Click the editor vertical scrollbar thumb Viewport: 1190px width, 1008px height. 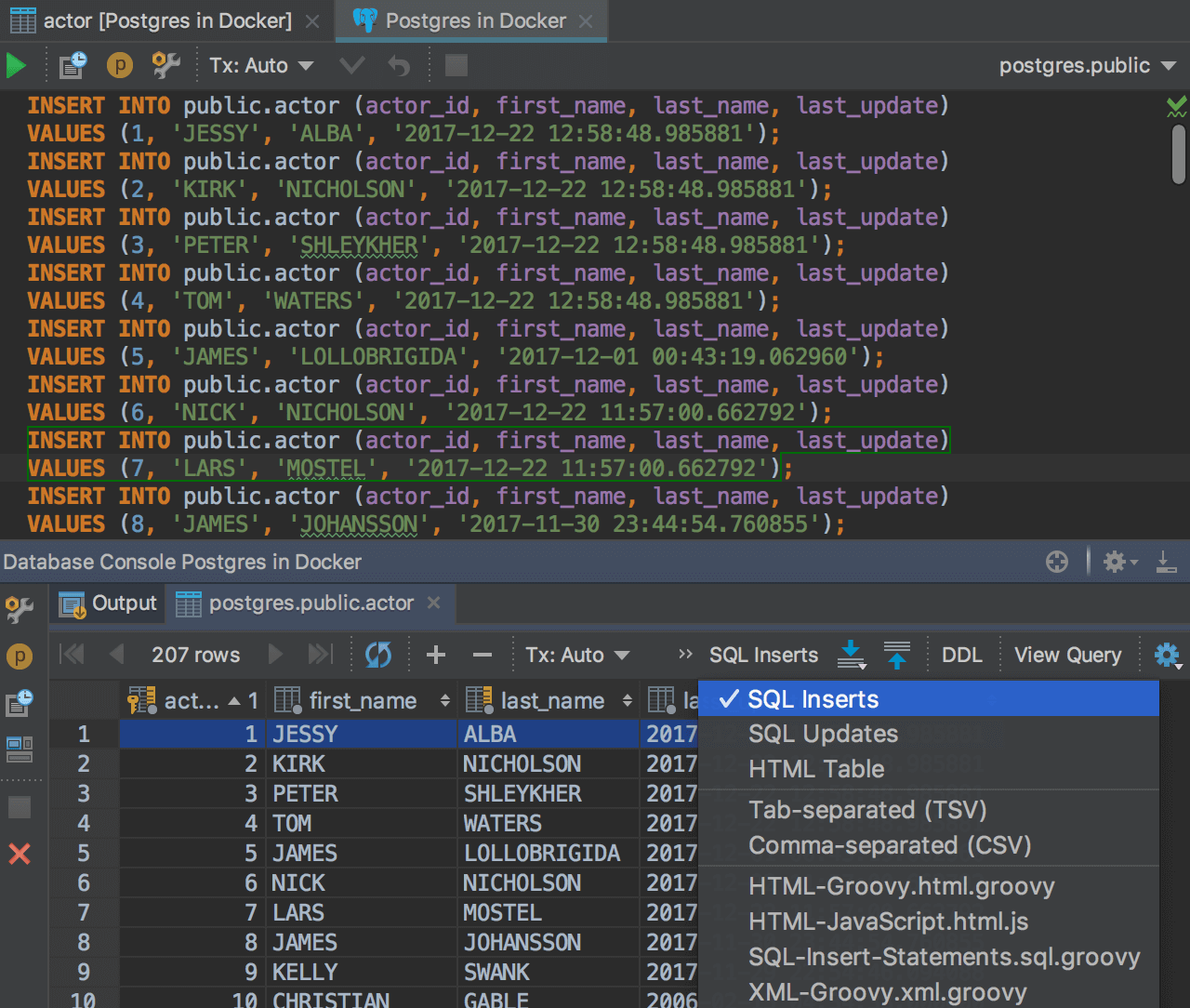[1178, 153]
